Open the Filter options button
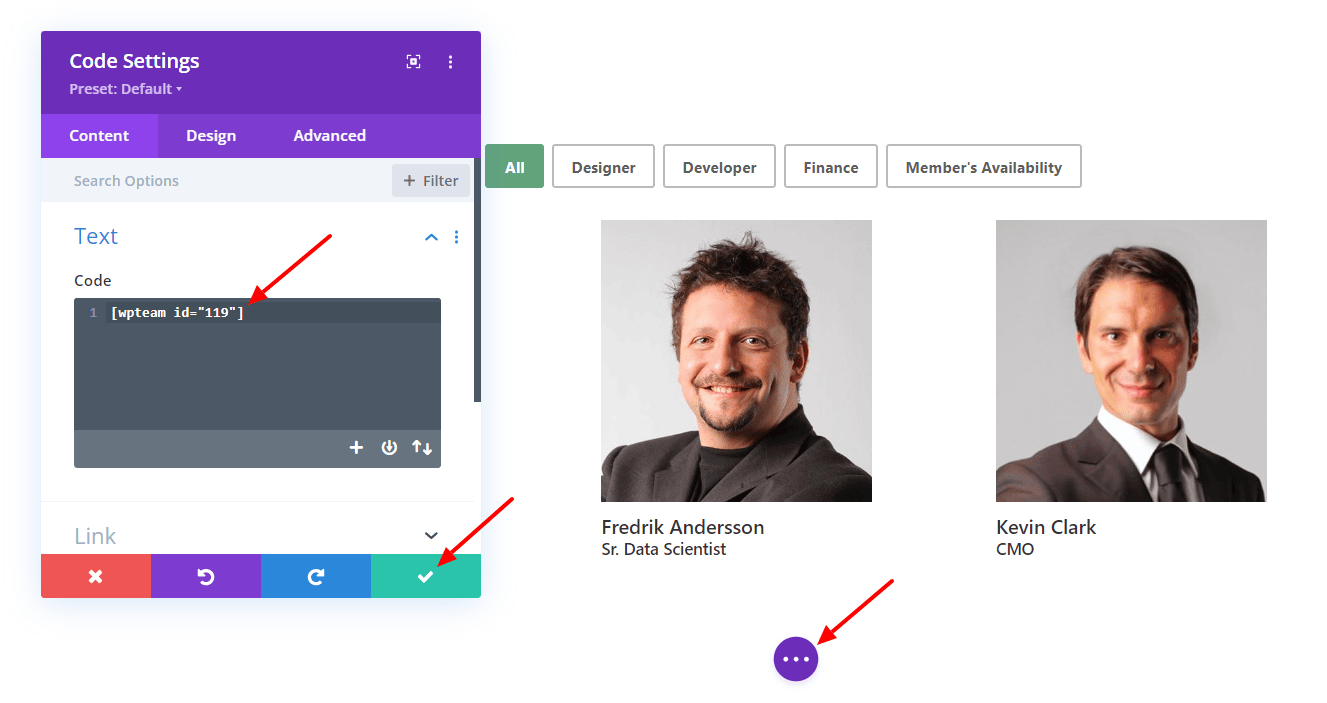 tap(431, 181)
